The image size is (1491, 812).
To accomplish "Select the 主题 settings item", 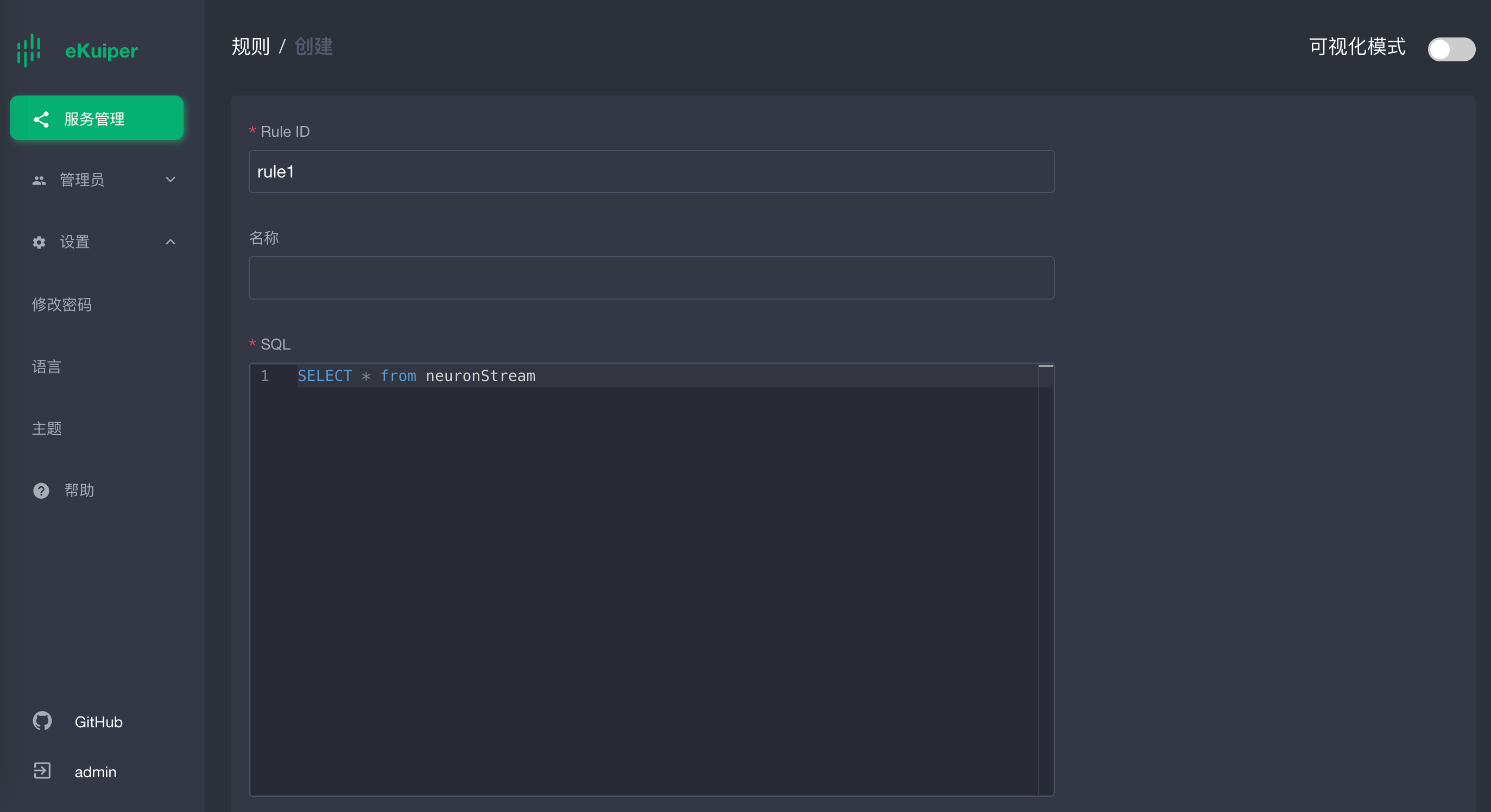I will click(x=47, y=428).
